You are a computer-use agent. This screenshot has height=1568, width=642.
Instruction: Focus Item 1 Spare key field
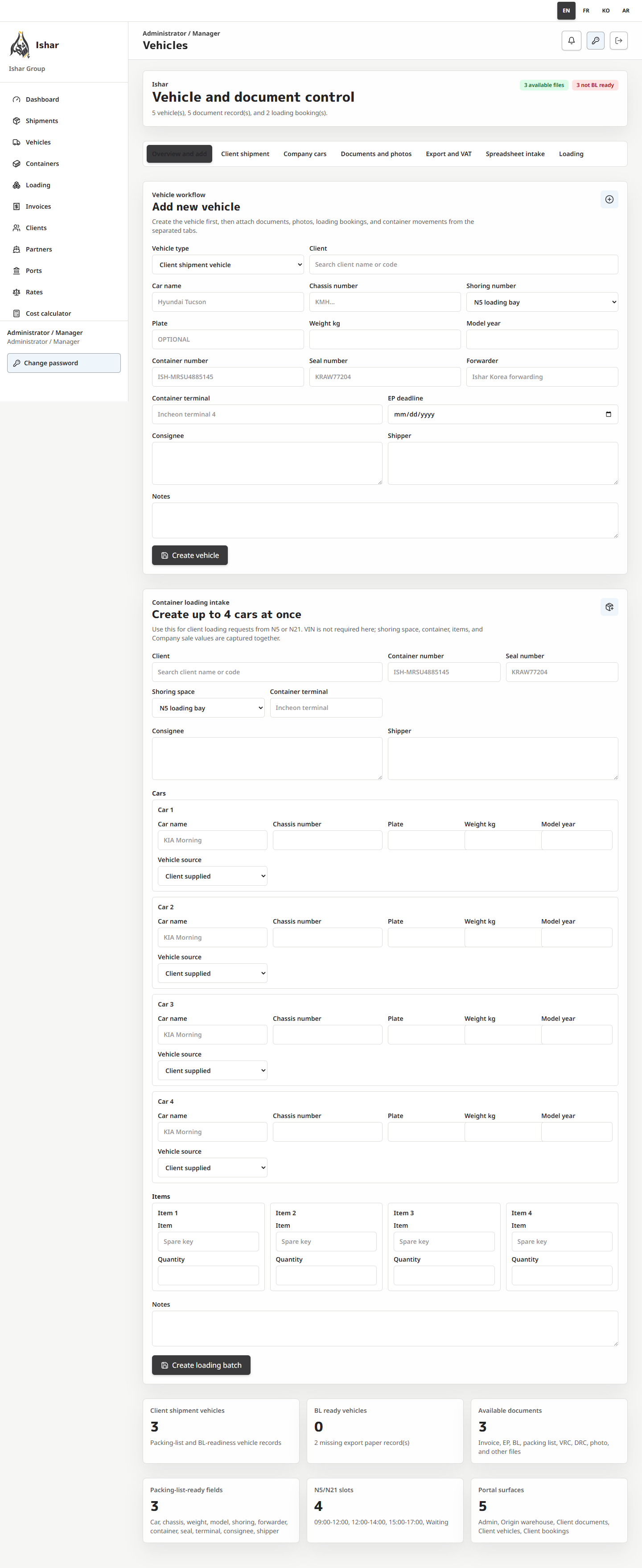208,1241
